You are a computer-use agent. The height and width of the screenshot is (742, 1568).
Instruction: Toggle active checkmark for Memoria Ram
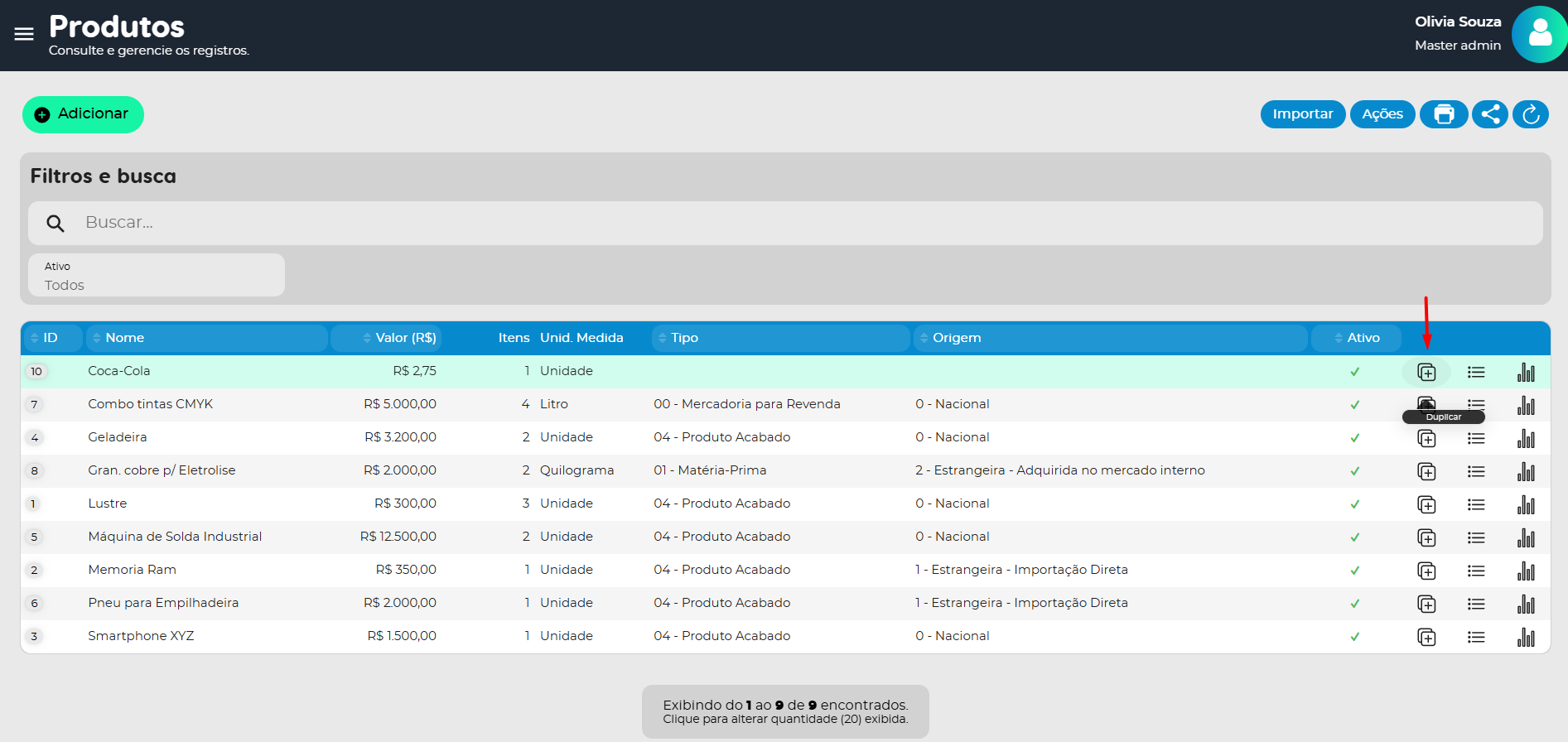pos(1354,571)
